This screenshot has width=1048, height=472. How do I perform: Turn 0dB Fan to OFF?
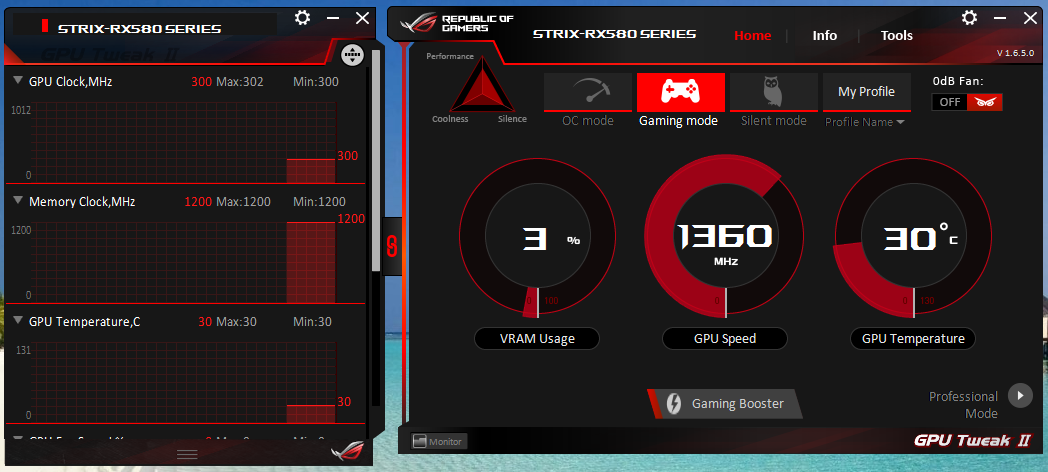click(949, 102)
